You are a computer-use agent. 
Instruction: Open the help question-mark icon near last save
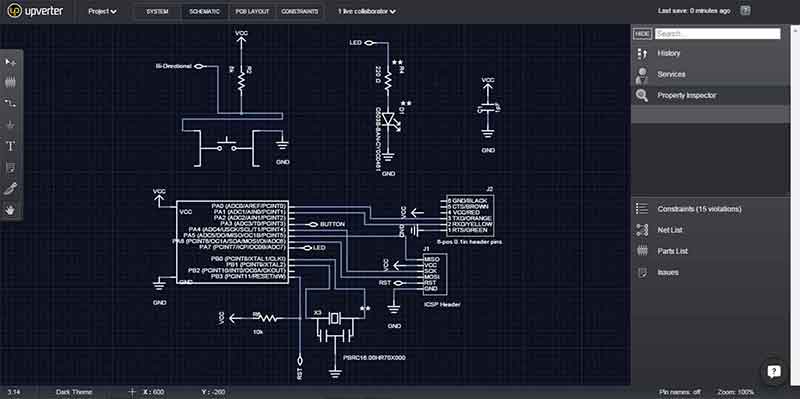tap(745, 11)
